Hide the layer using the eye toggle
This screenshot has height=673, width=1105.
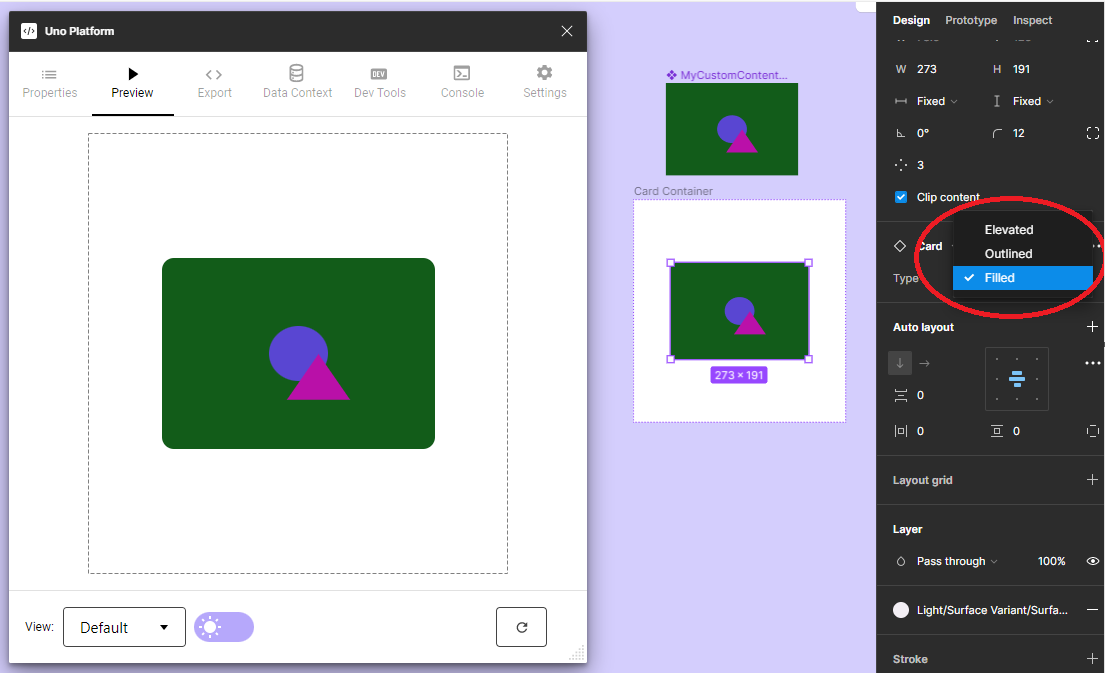coord(1092,561)
